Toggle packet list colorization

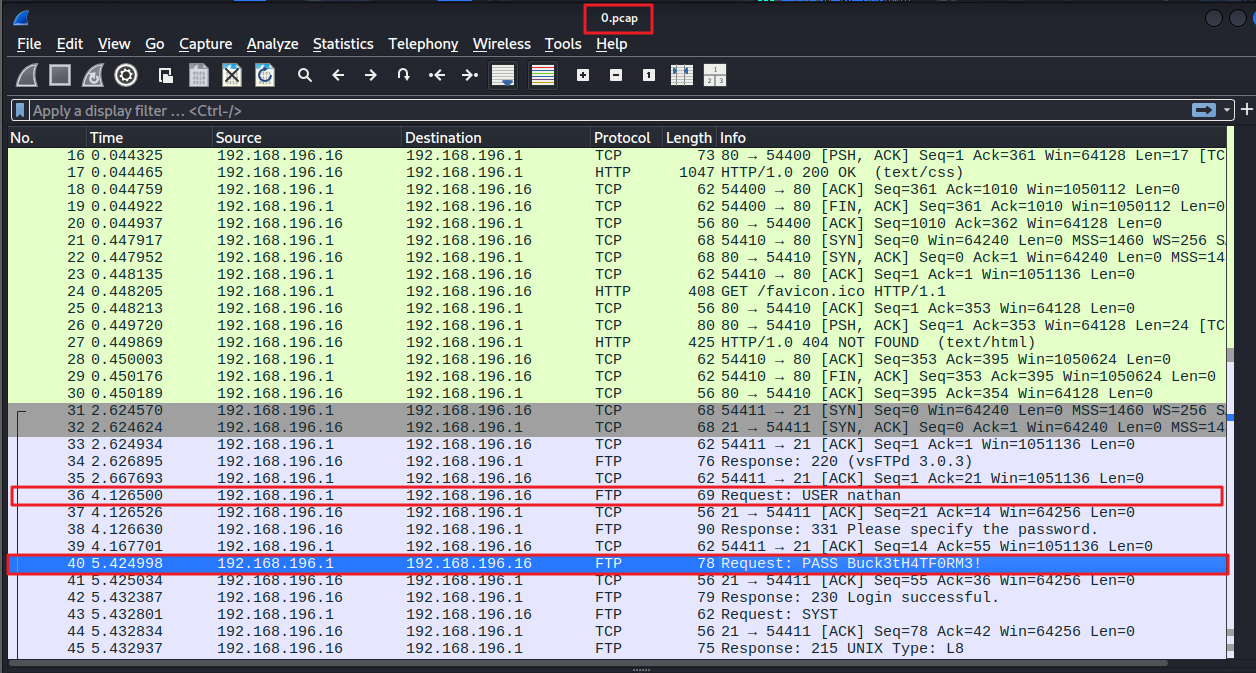tap(543, 75)
